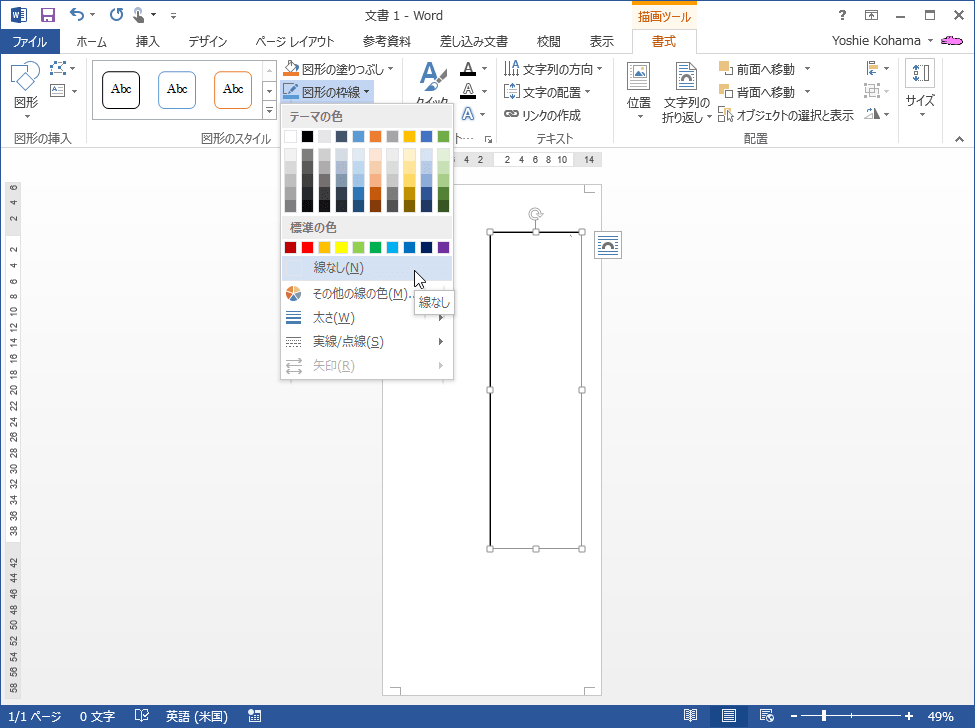975x728 pixels.
Task: Apply the black outline Abc shape style
Action: [121, 90]
